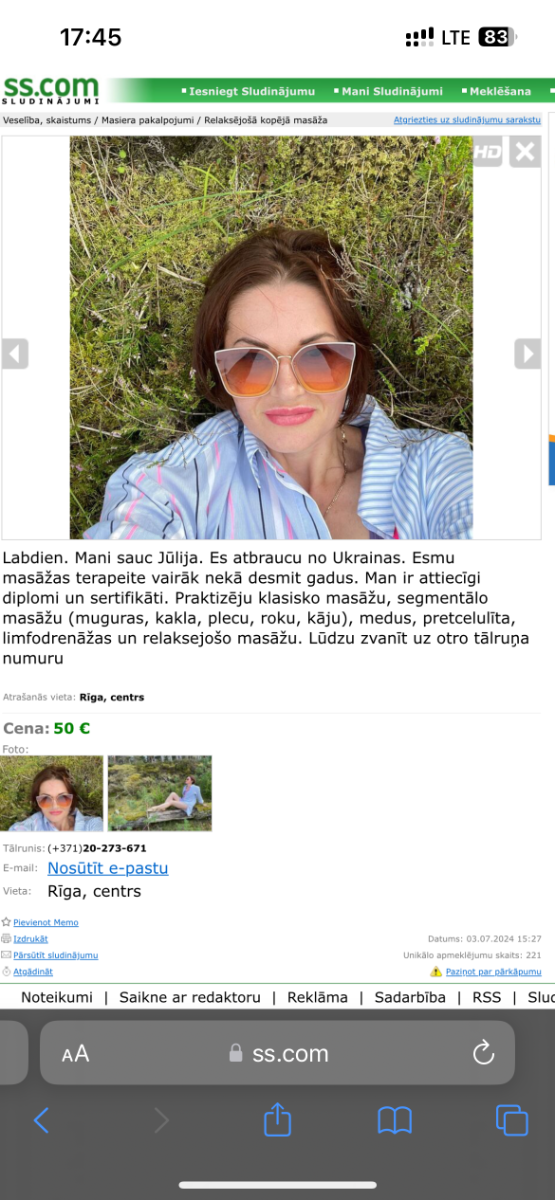Tap the HD image quality icon
The image size is (555, 1200).
[x=487, y=152]
